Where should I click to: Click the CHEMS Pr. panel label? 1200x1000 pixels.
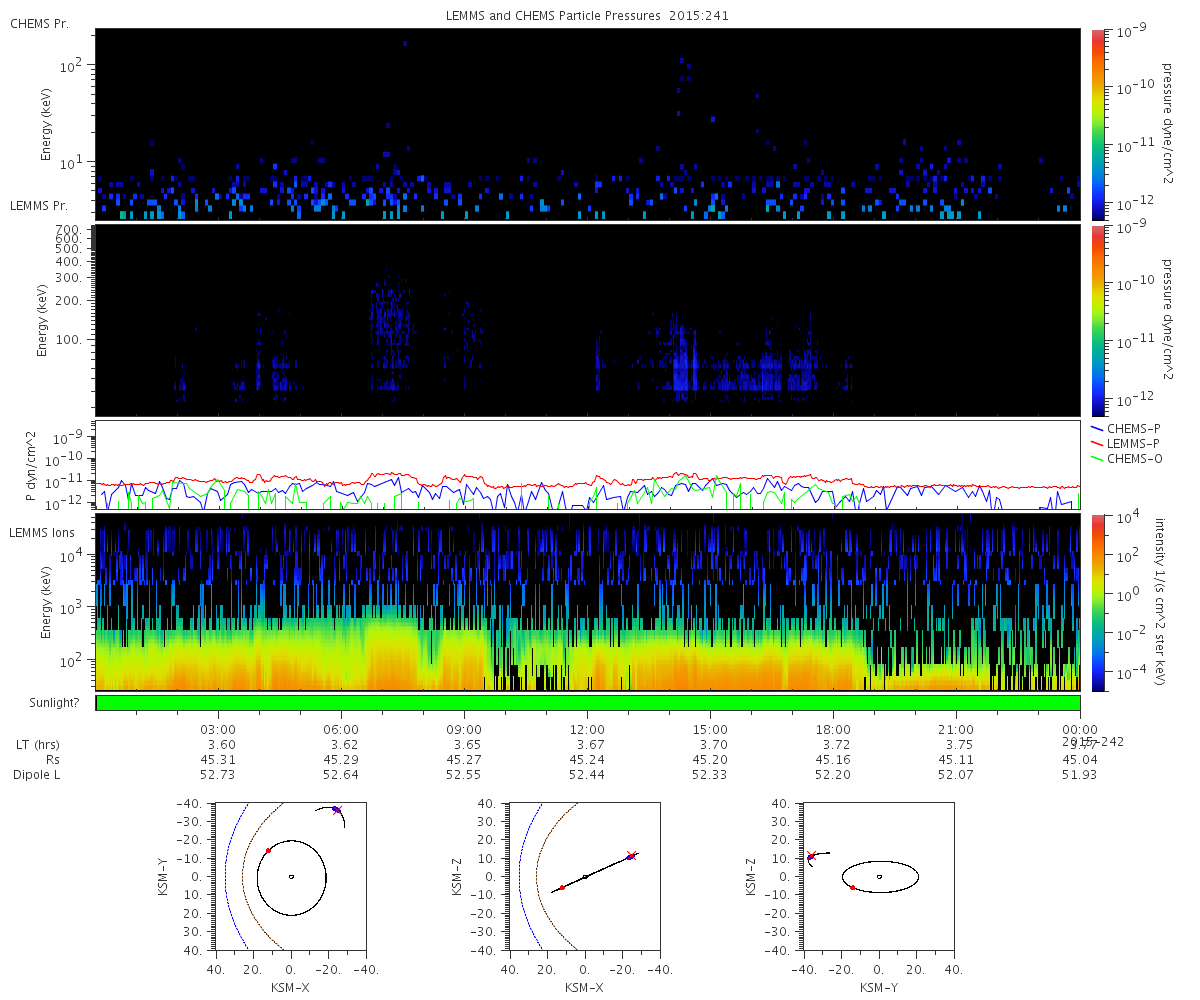pos(39,23)
